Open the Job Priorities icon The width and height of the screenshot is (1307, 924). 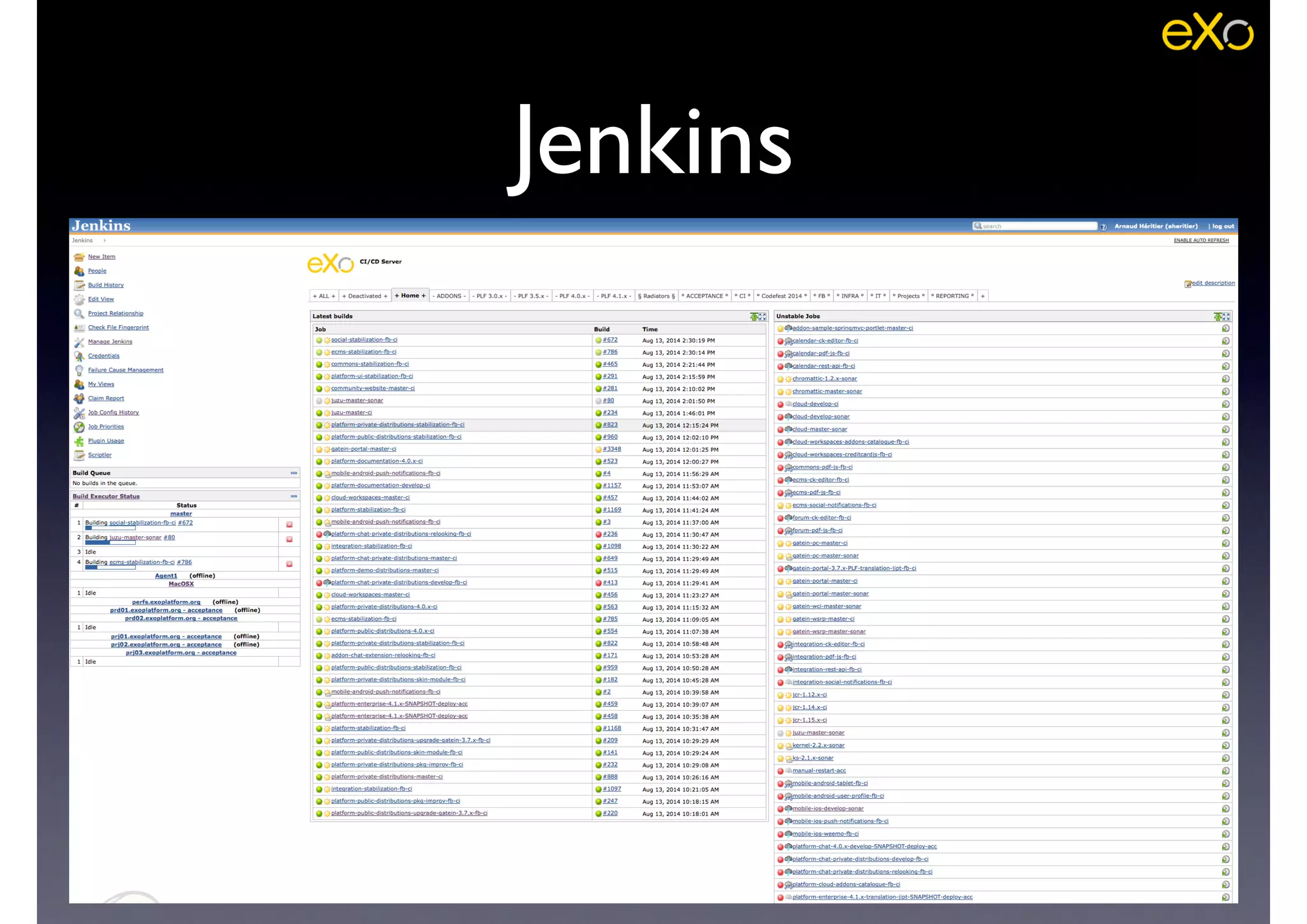click(x=79, y=427)
